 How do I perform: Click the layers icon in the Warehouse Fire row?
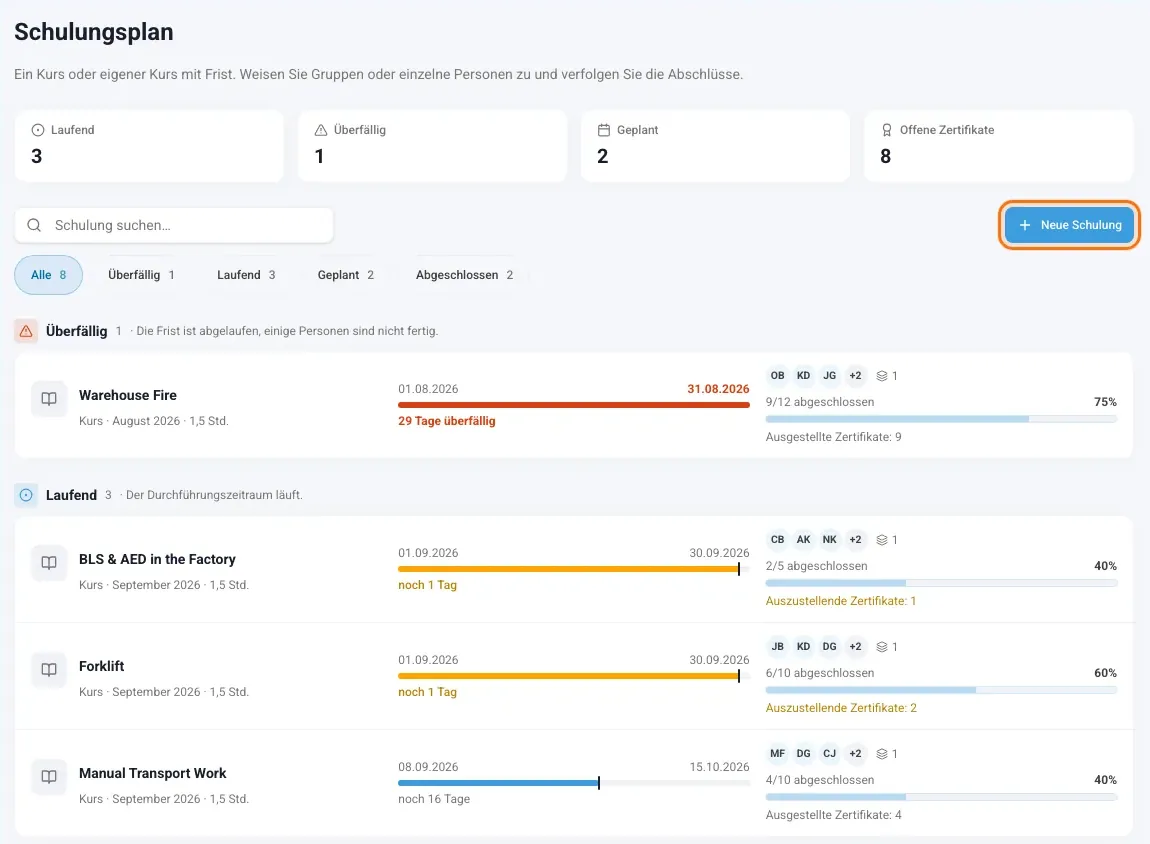[x=882, y=376]
